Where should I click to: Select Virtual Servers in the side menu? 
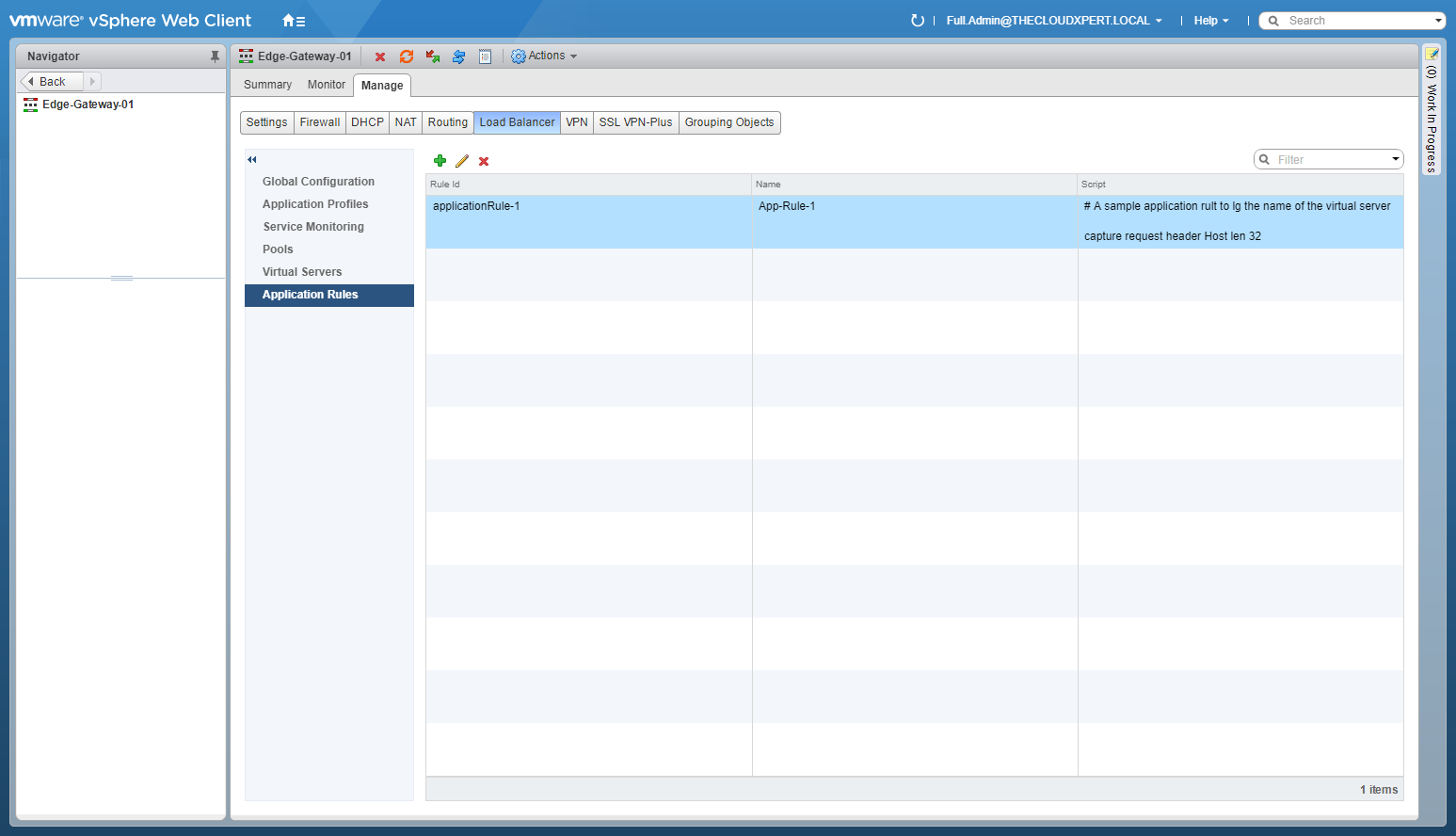coord(302,272)
